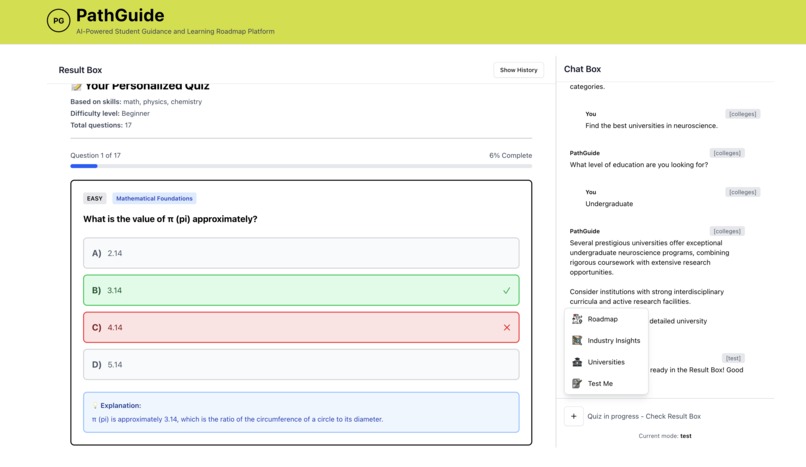Click the pi explanation sentence
Viewport: 806px width, 467px height.
point(237,419)
